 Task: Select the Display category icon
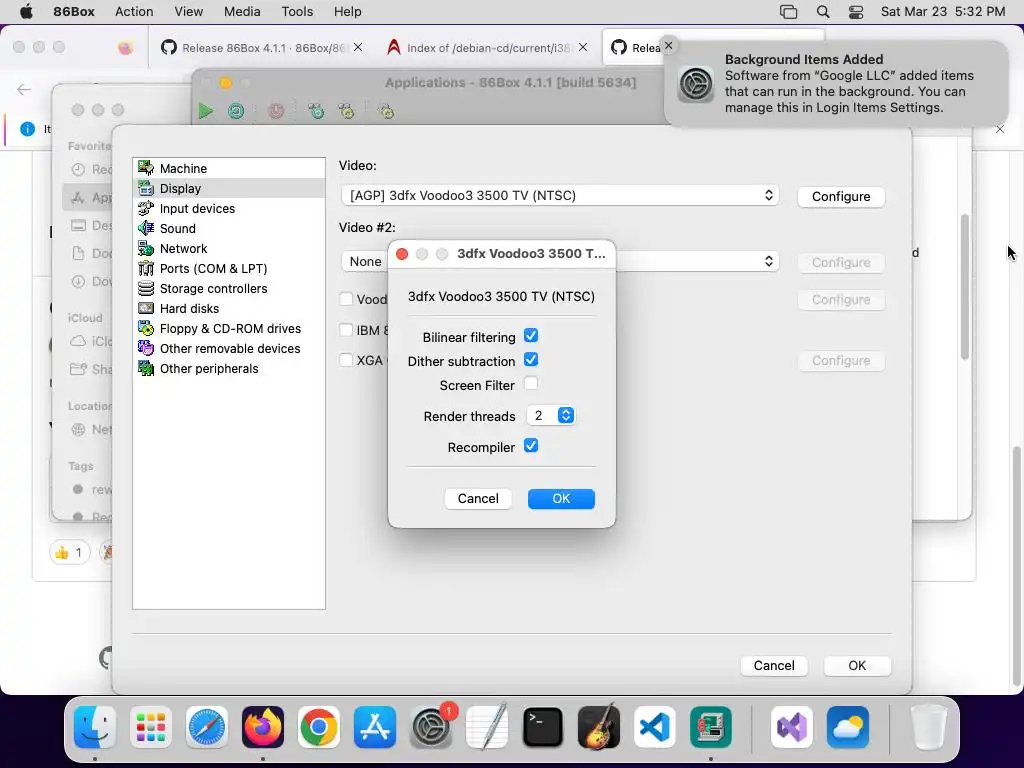click(146, 189)
